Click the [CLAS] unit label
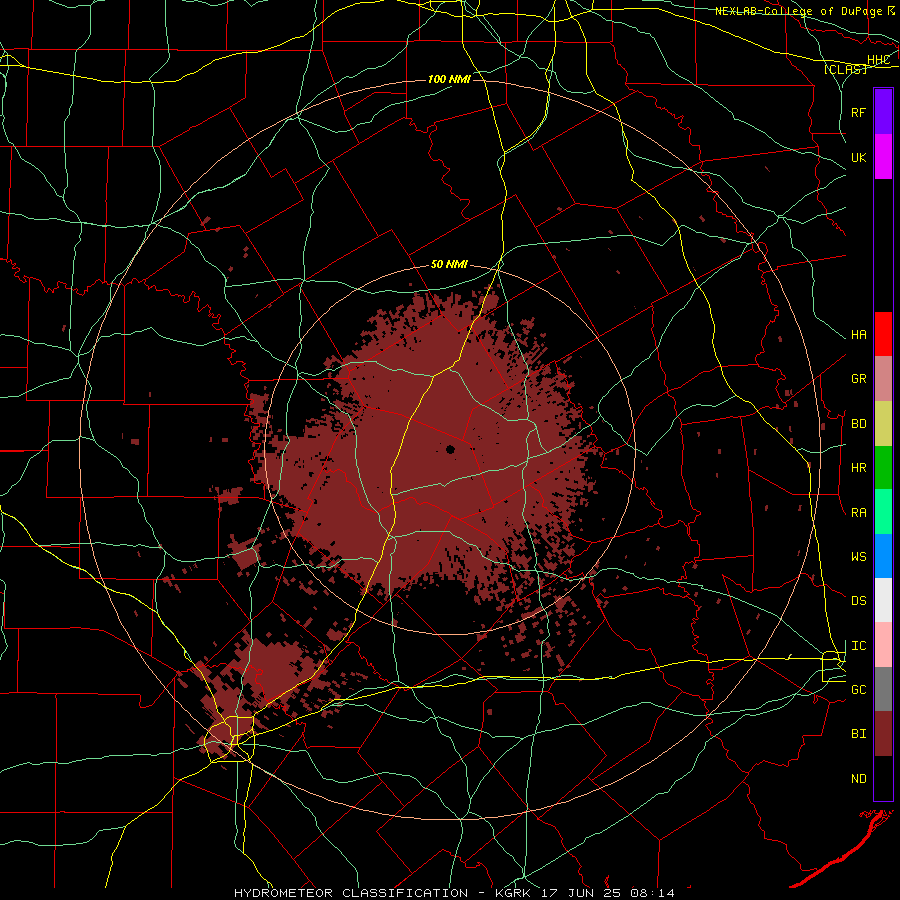The image size is (900, 900). pyautogui.click(x=845, y=69)
